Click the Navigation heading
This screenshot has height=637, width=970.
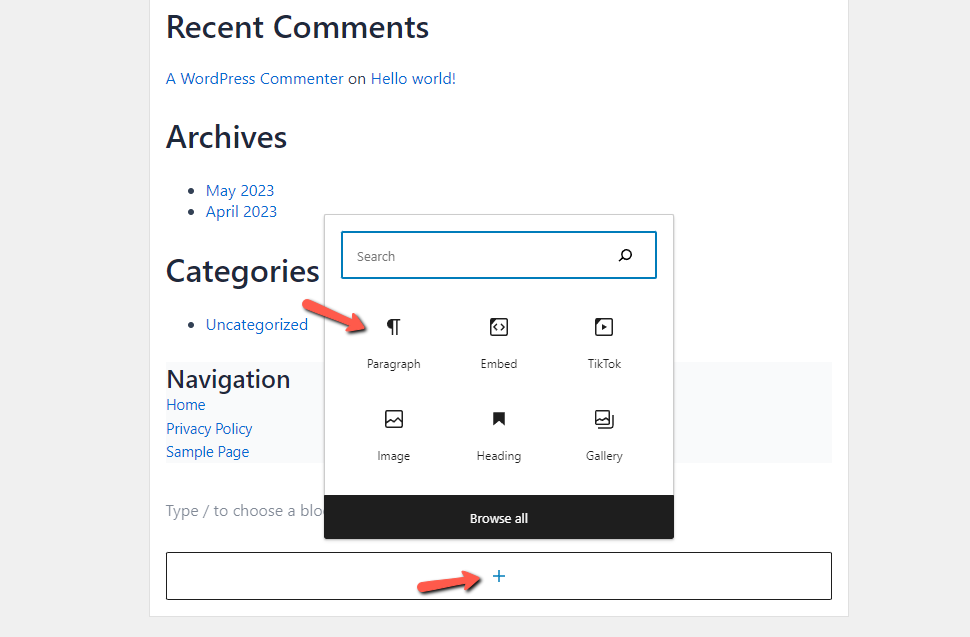pos(228,379)
